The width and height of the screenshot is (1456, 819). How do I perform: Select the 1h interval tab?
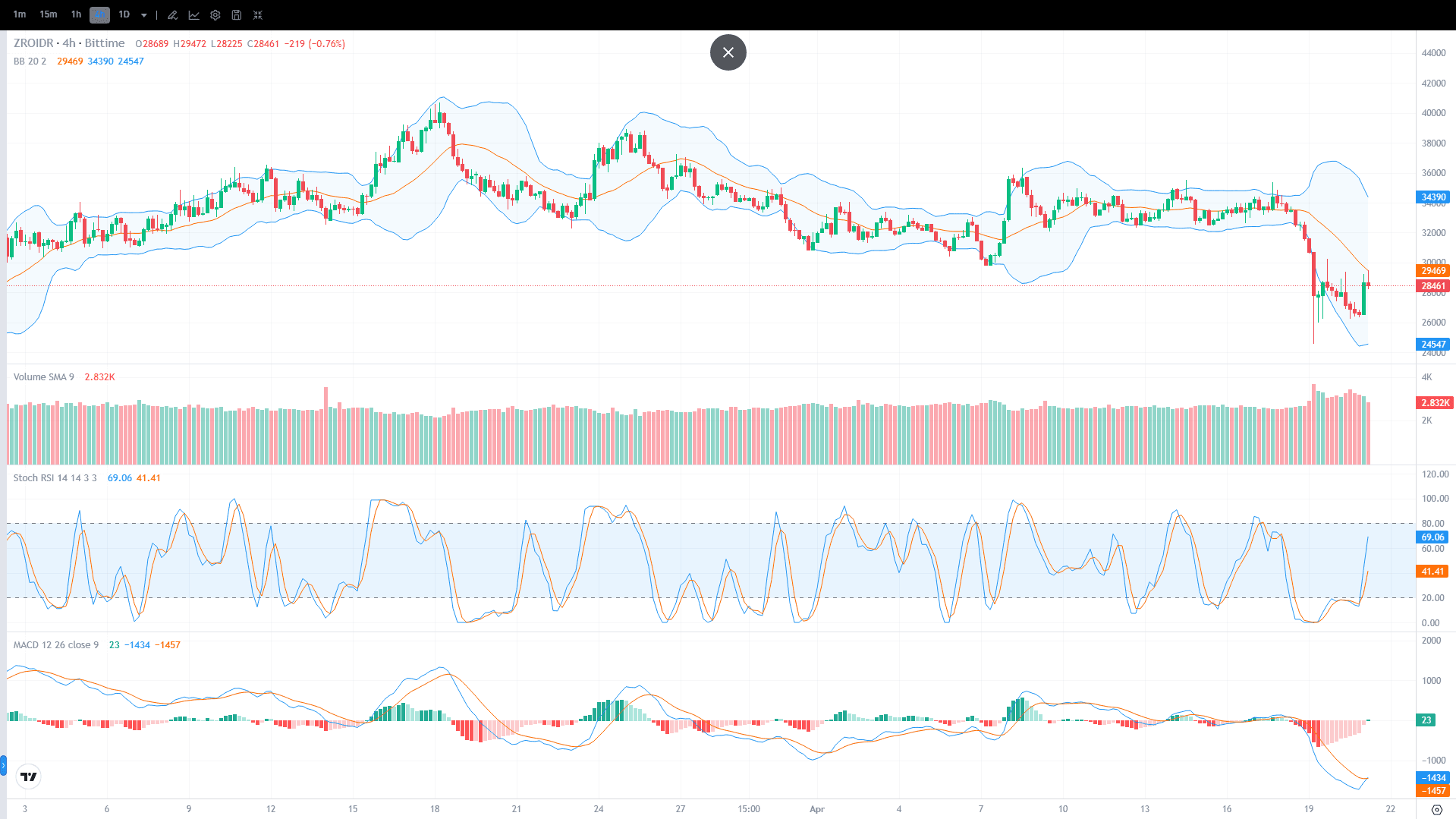[76, 14]
